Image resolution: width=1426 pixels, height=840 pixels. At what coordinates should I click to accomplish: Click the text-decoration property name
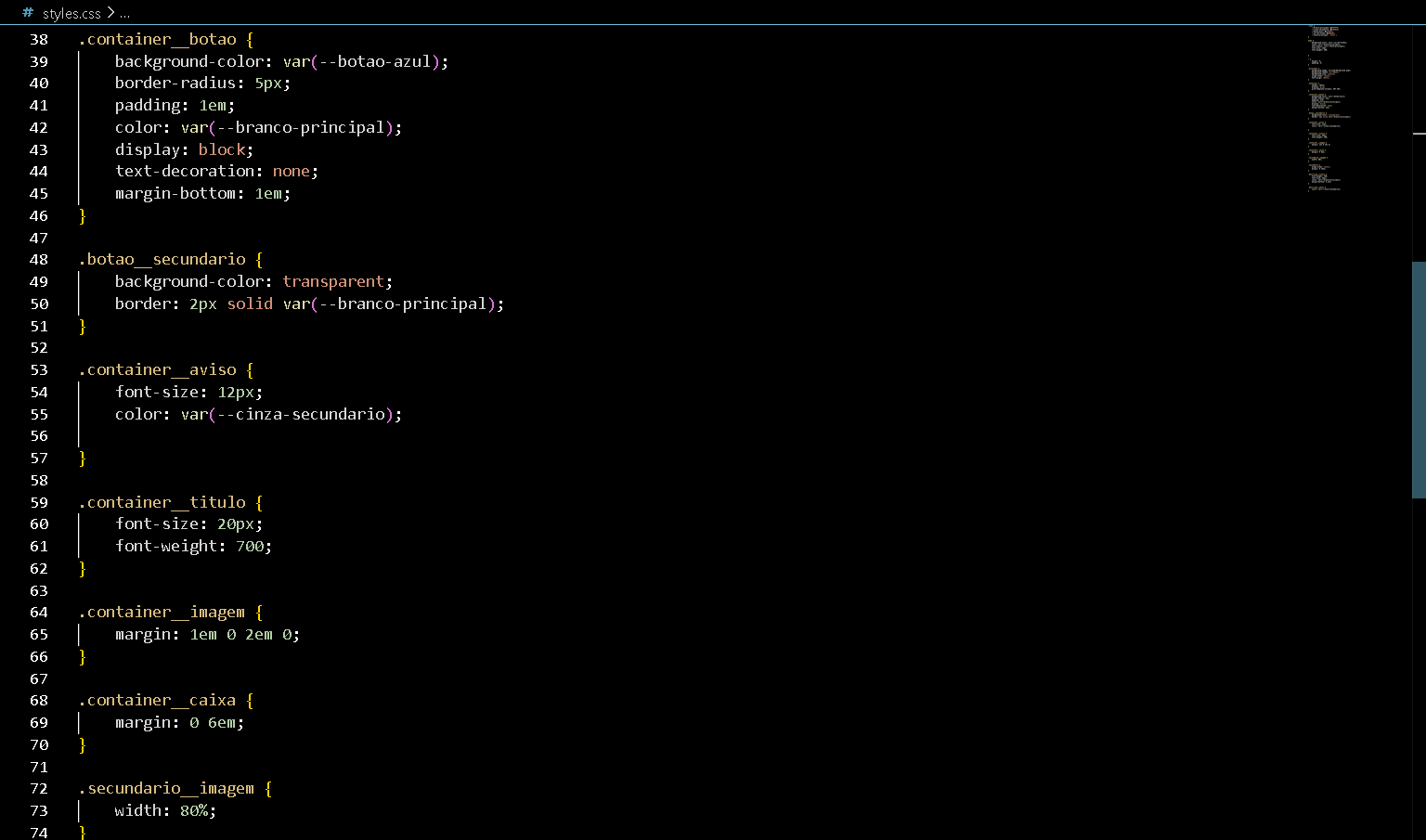[x=184, y=171]
